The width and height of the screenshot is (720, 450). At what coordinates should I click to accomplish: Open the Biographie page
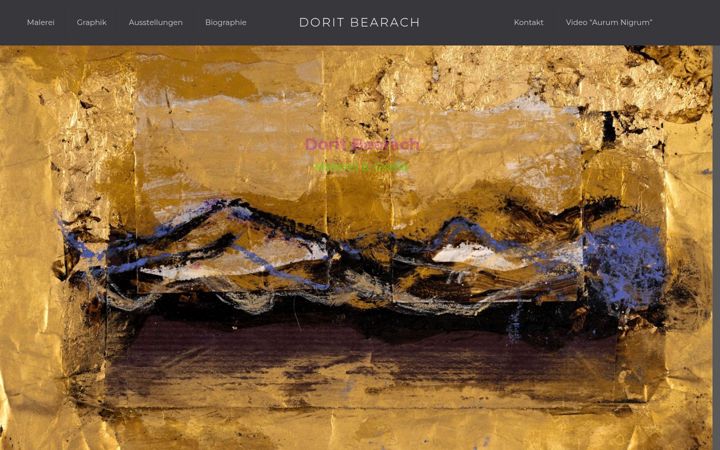point(225,22)
